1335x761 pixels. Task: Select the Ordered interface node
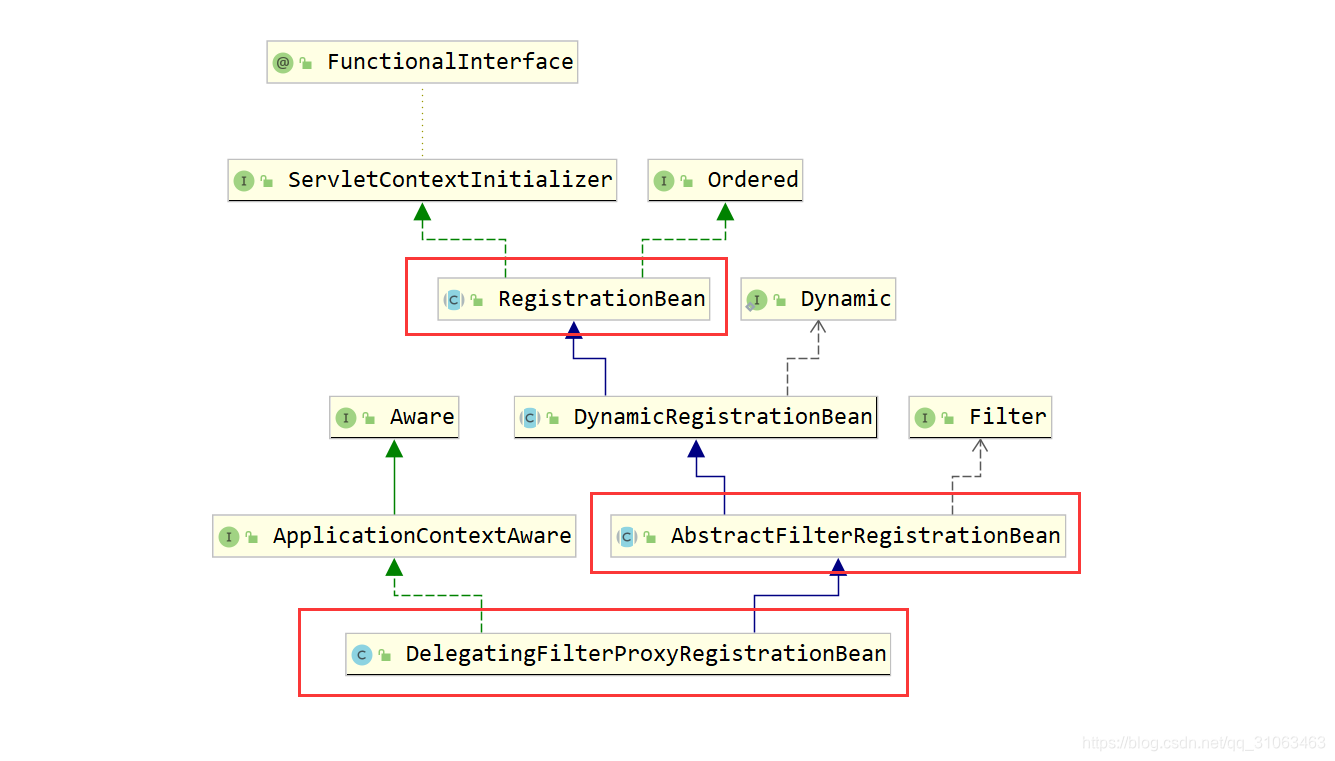click(725, 180)
